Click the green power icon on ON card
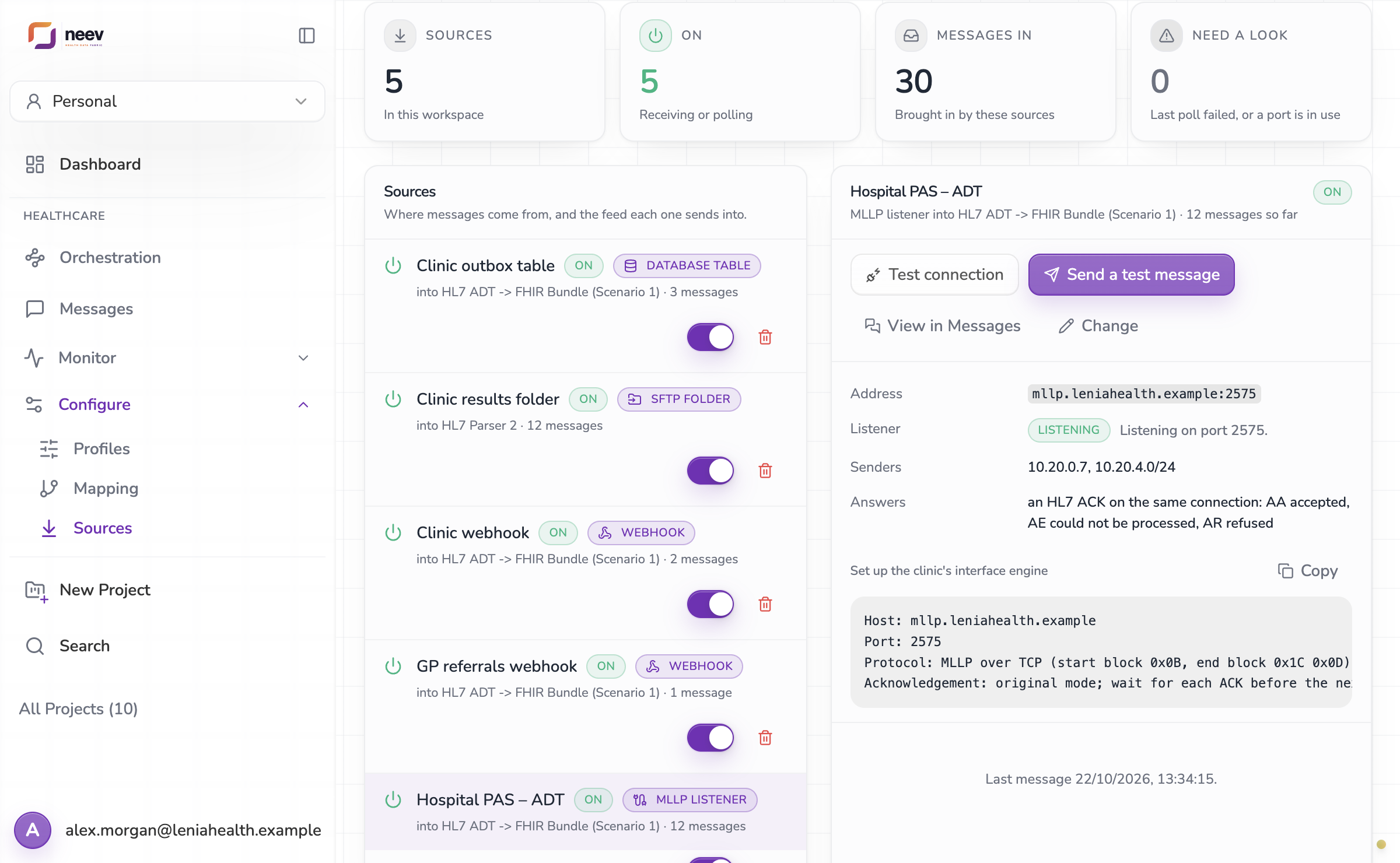 (656, 36)
